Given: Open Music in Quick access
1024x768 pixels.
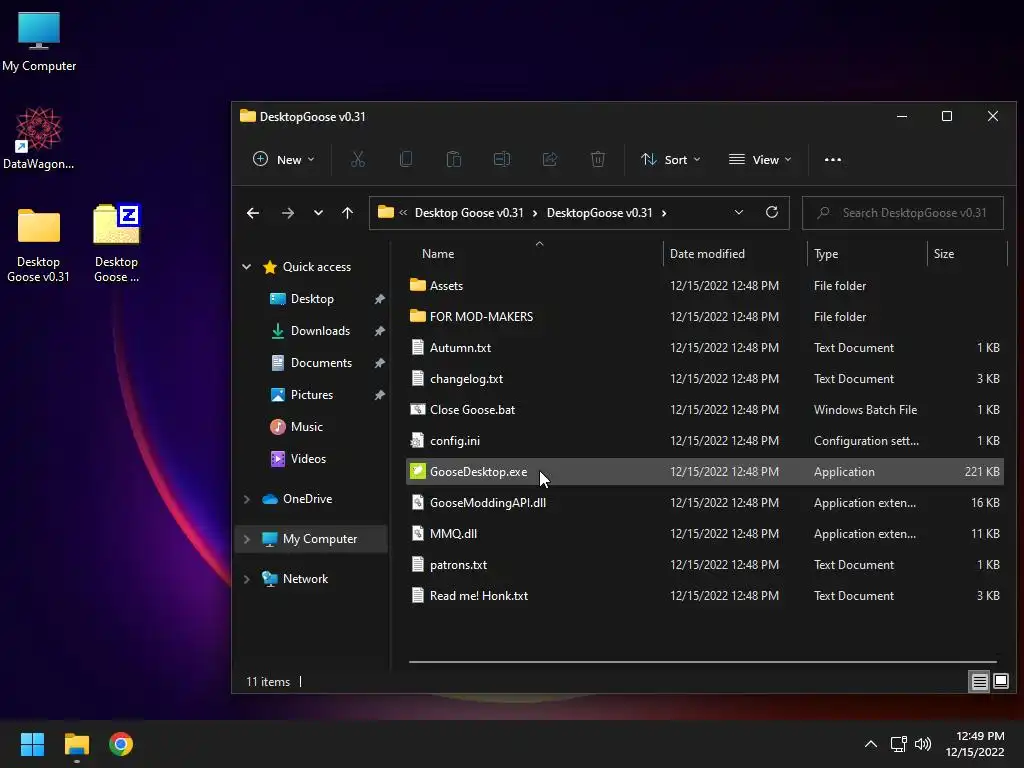Looking at the screenshot, I should point(306,426).
